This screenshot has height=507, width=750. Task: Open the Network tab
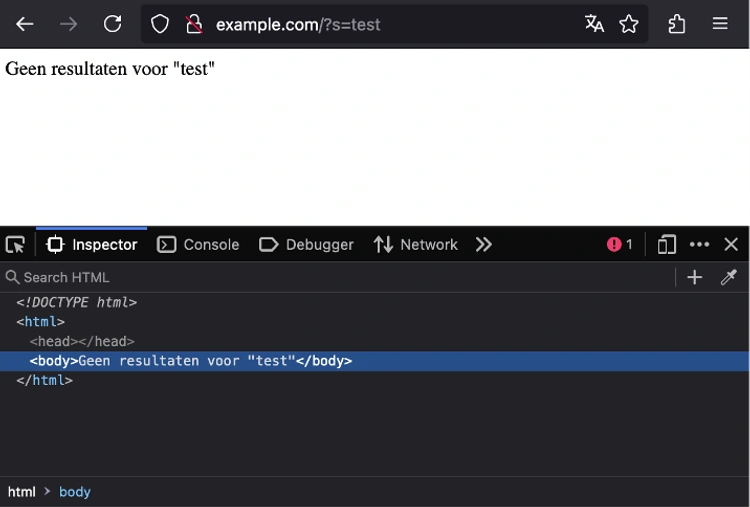(416, 245)
